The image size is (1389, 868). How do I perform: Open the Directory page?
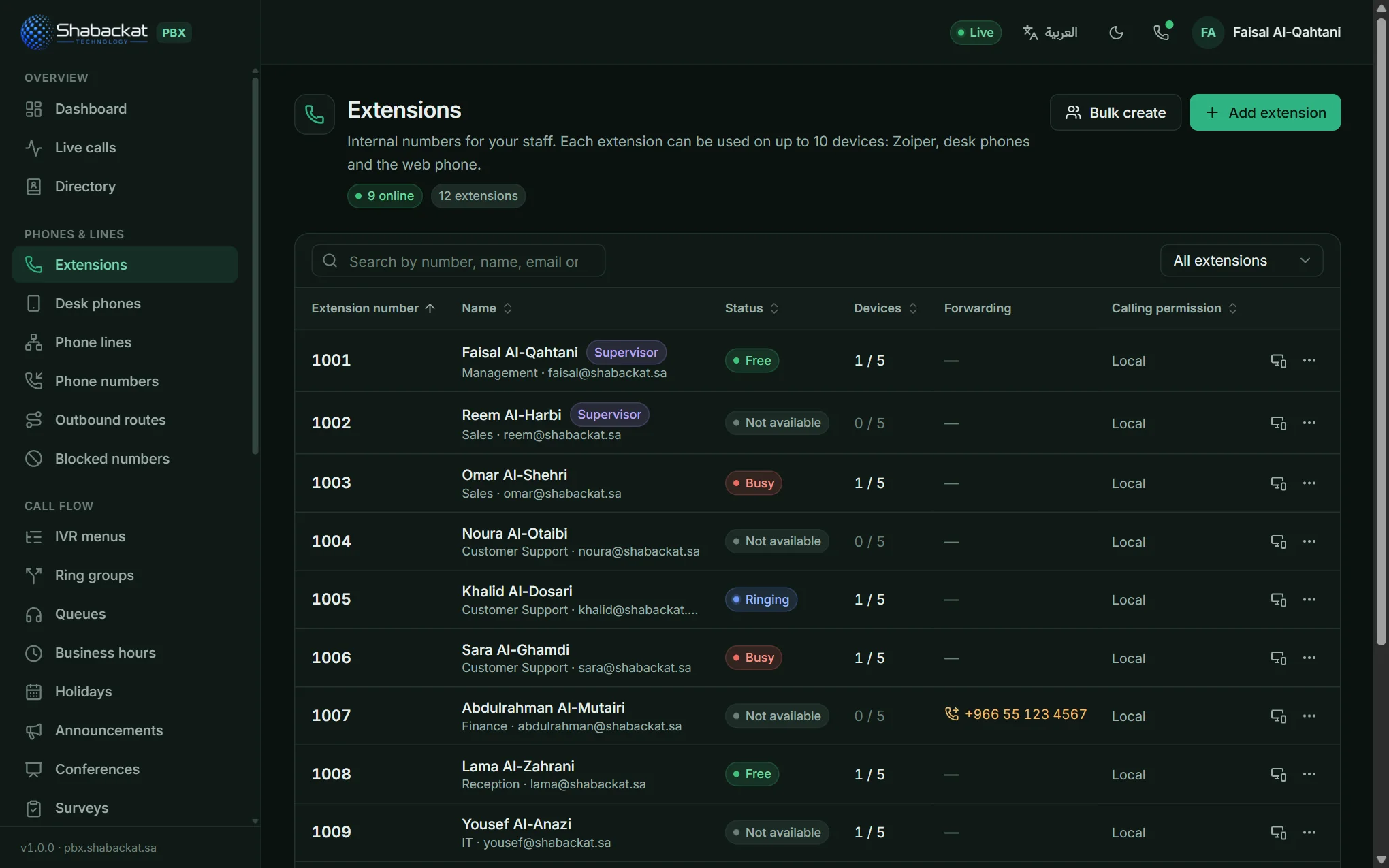click(125, 187)
